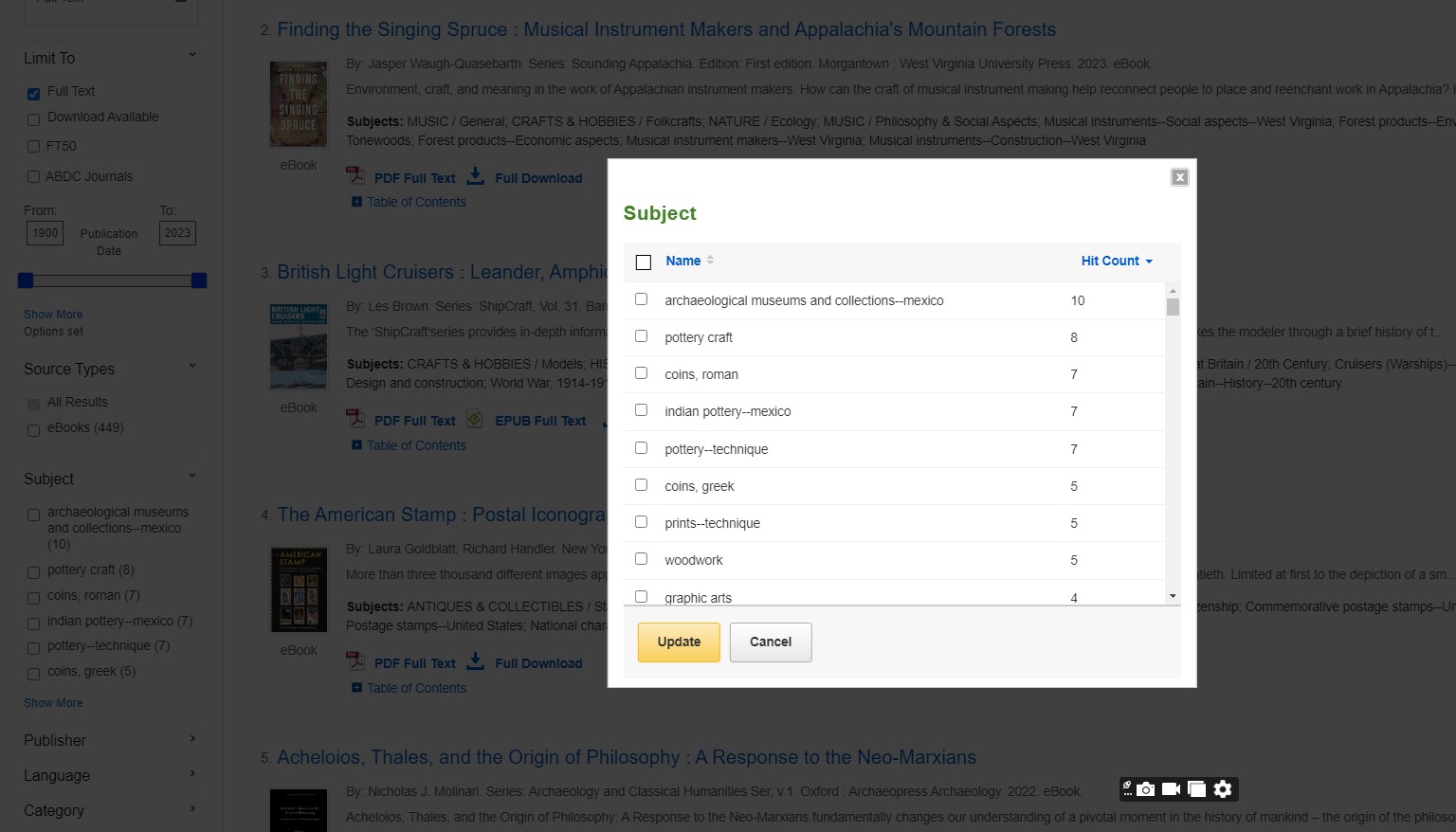Sort list by Hit Count dropdown

click(x=1116, y=261)
